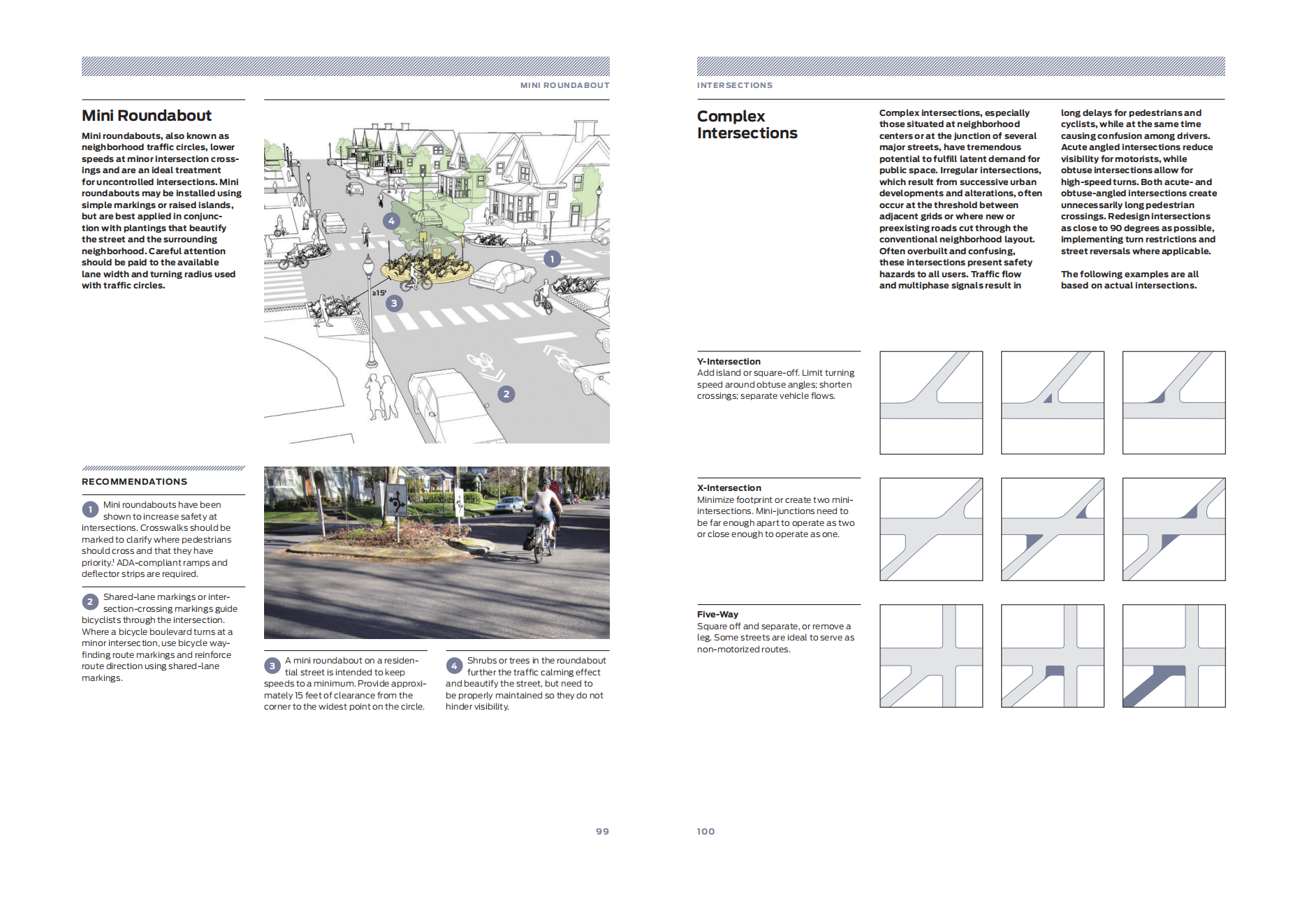The image size is (1307, 924).
Task: Click marker 4 on the green tree area
Action: (x=391, y=221)
